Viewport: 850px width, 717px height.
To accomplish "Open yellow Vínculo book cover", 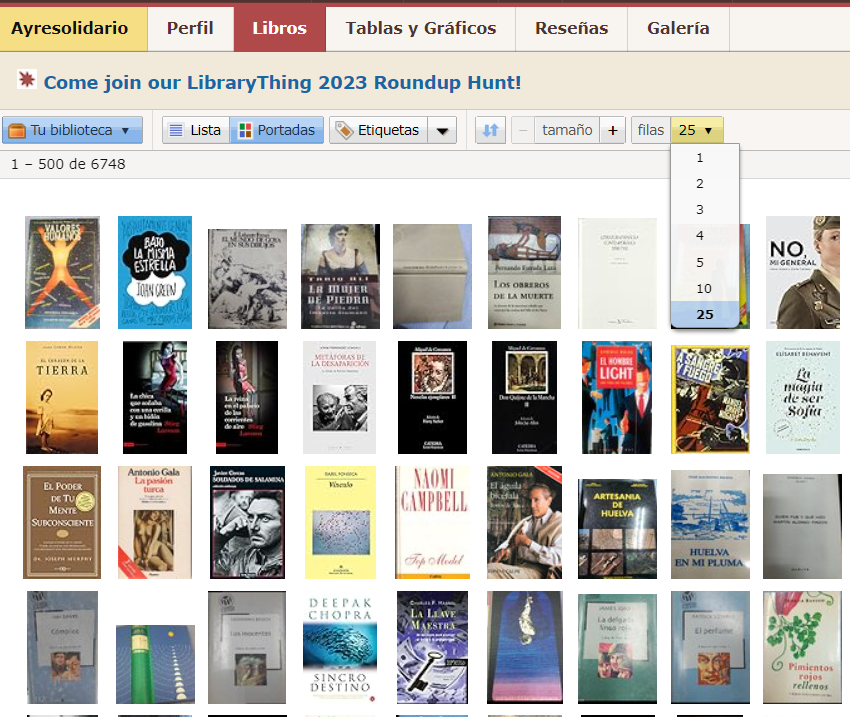I will [x=340, y=522].
